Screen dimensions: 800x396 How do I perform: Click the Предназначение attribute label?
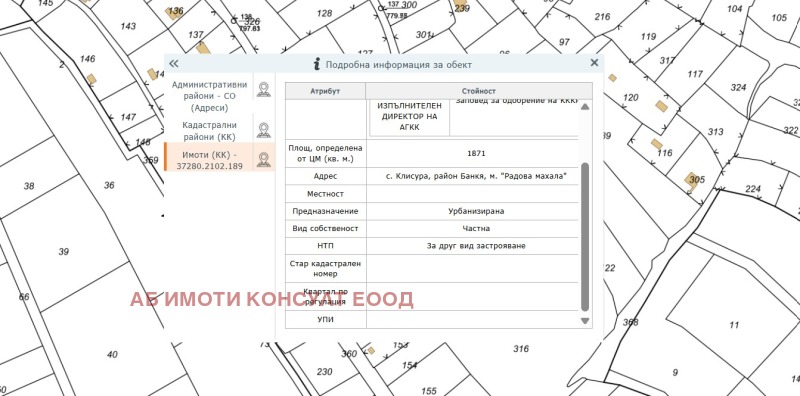click(326, 211)
